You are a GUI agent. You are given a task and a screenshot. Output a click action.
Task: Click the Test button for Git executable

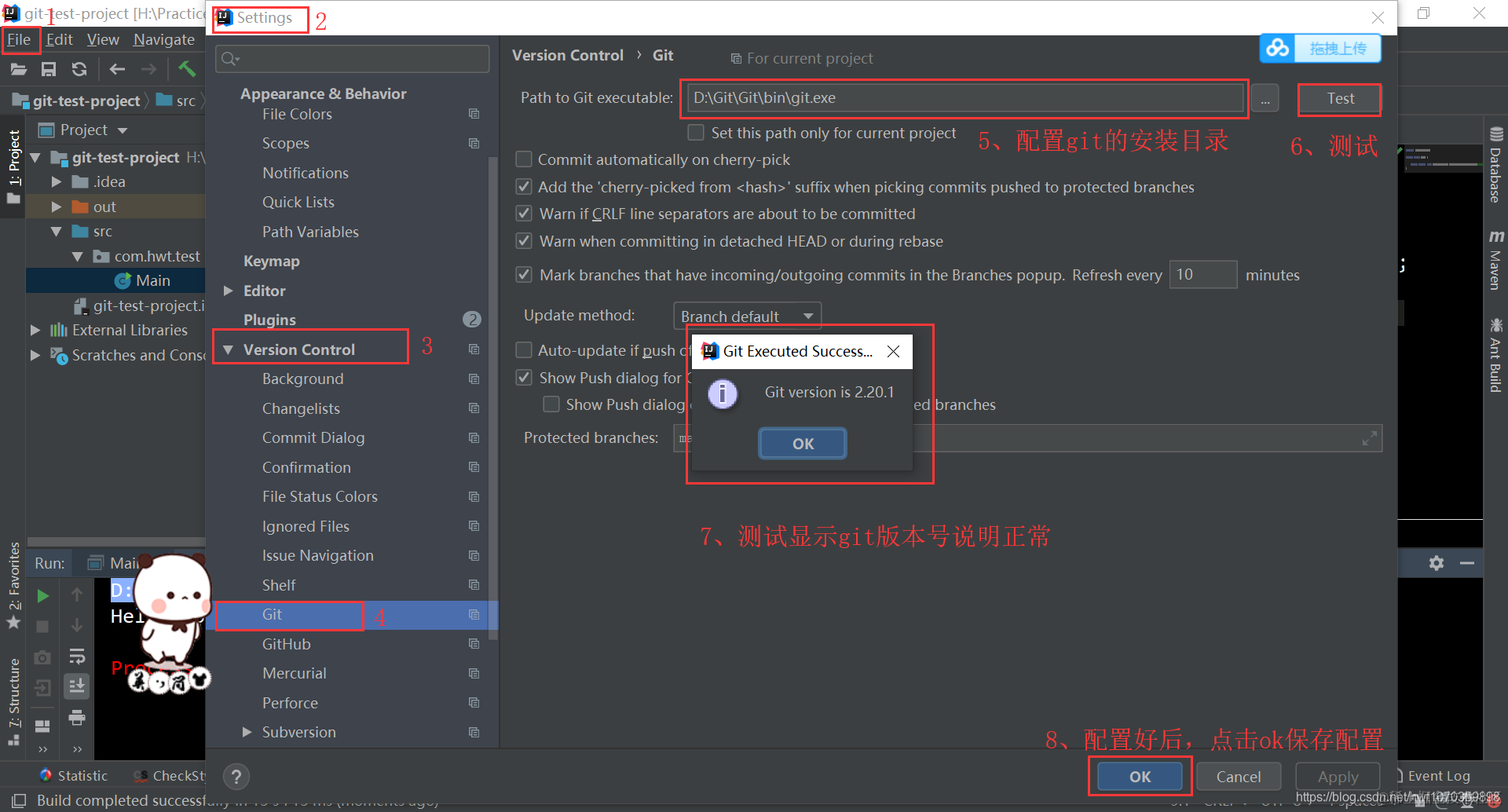coord(1340,99)
